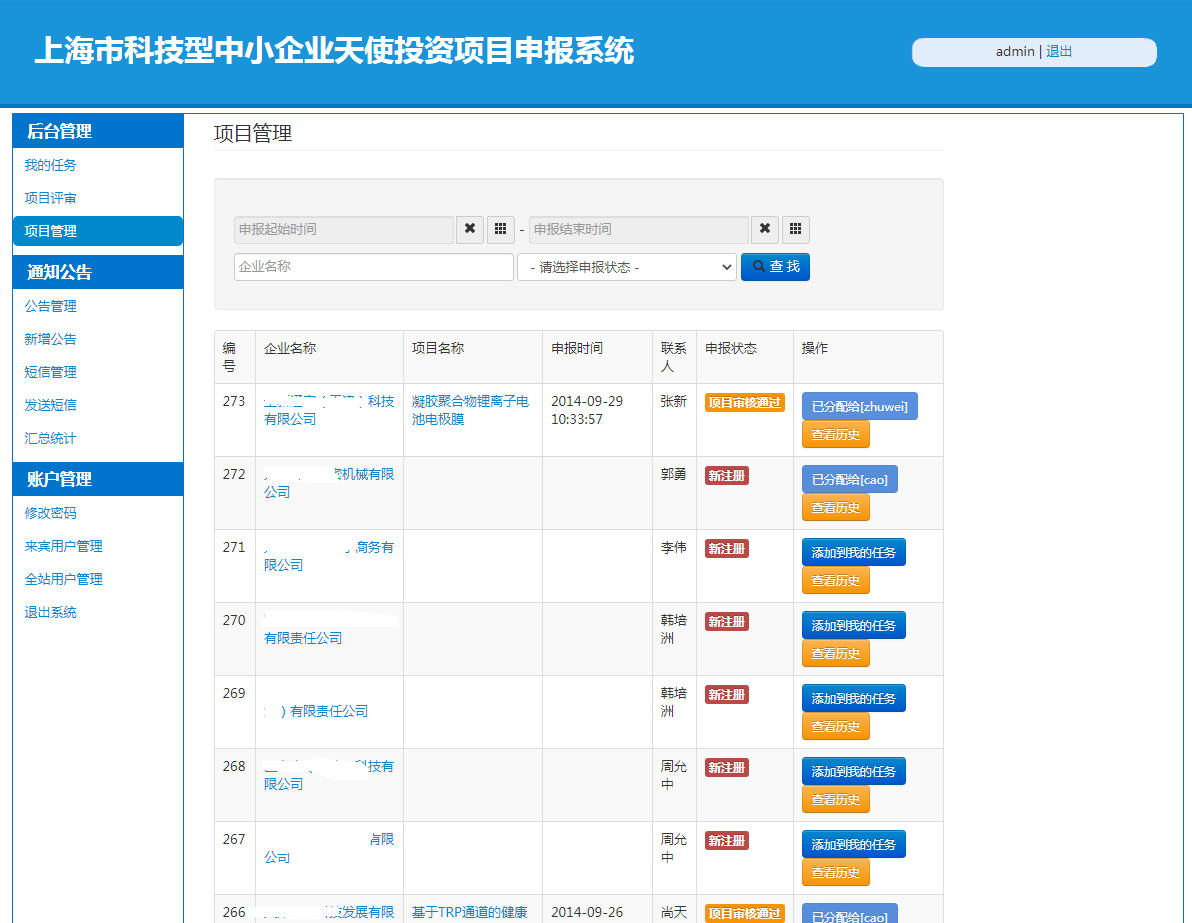The image size is (1192, 923).
Task: Select 汇总统计 from the sidebar
Action: coord(51,438)
